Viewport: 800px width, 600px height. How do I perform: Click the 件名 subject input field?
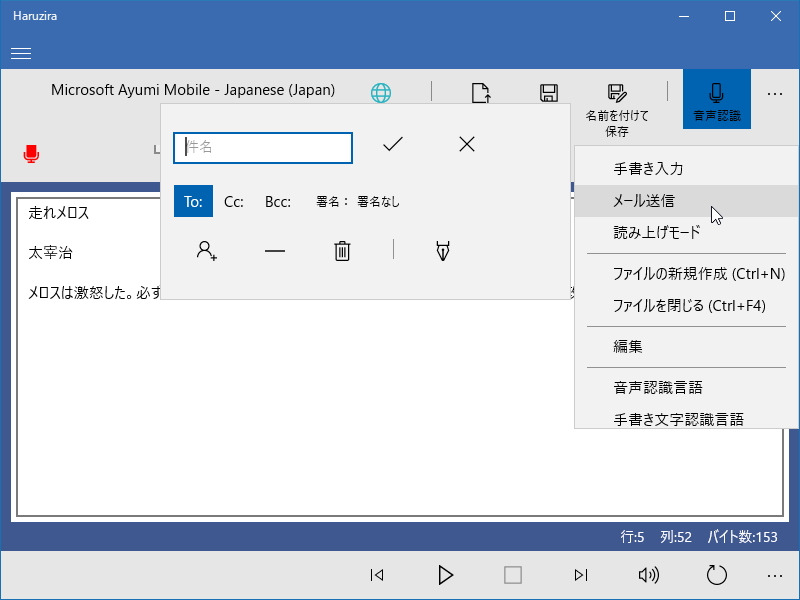tap(262, 147)
